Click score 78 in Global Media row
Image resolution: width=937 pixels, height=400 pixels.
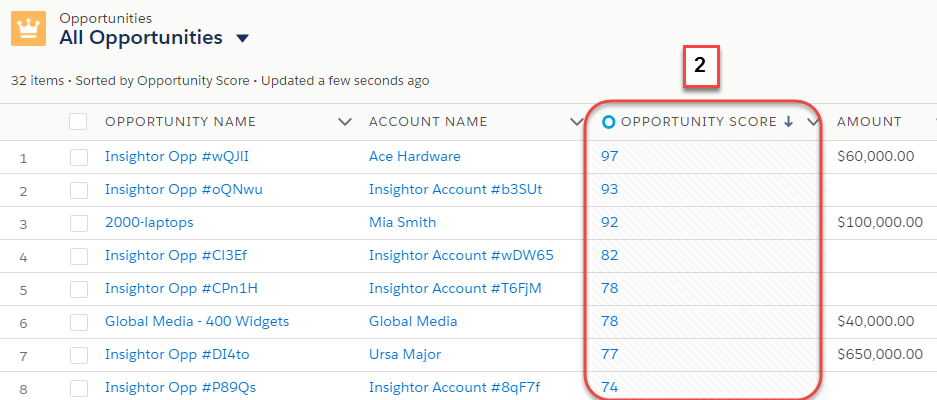pyautogui.click(x=610, y=322)
